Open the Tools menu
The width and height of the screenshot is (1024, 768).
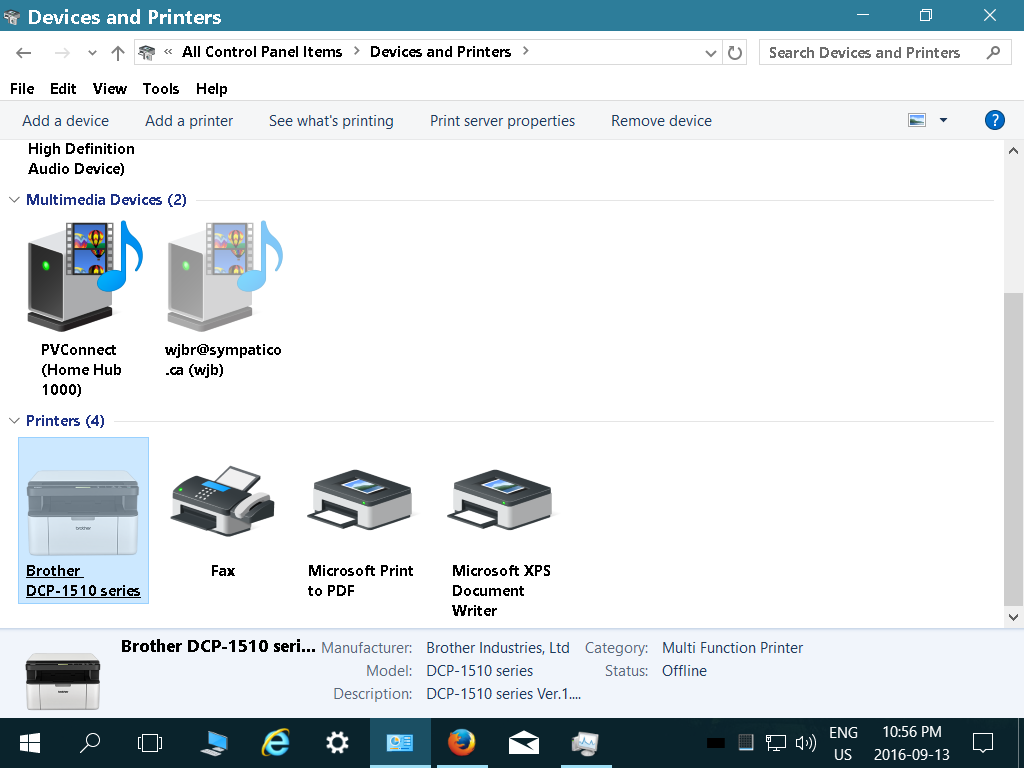[x=161, y=89]
